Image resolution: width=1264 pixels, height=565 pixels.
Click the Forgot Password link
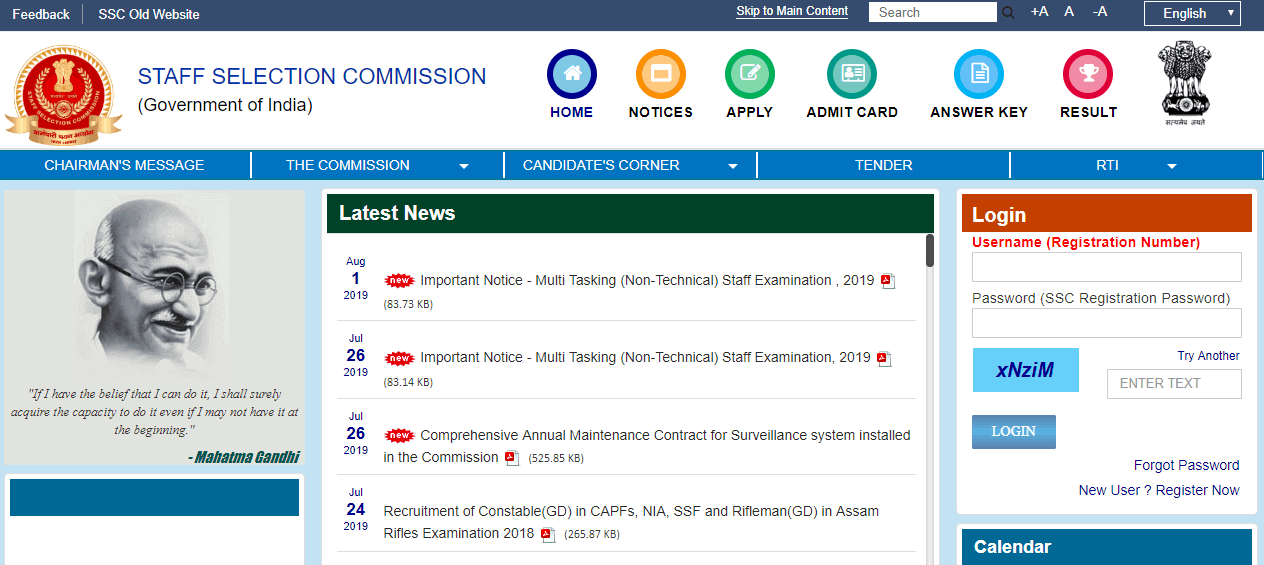(x=1186, y=465)
